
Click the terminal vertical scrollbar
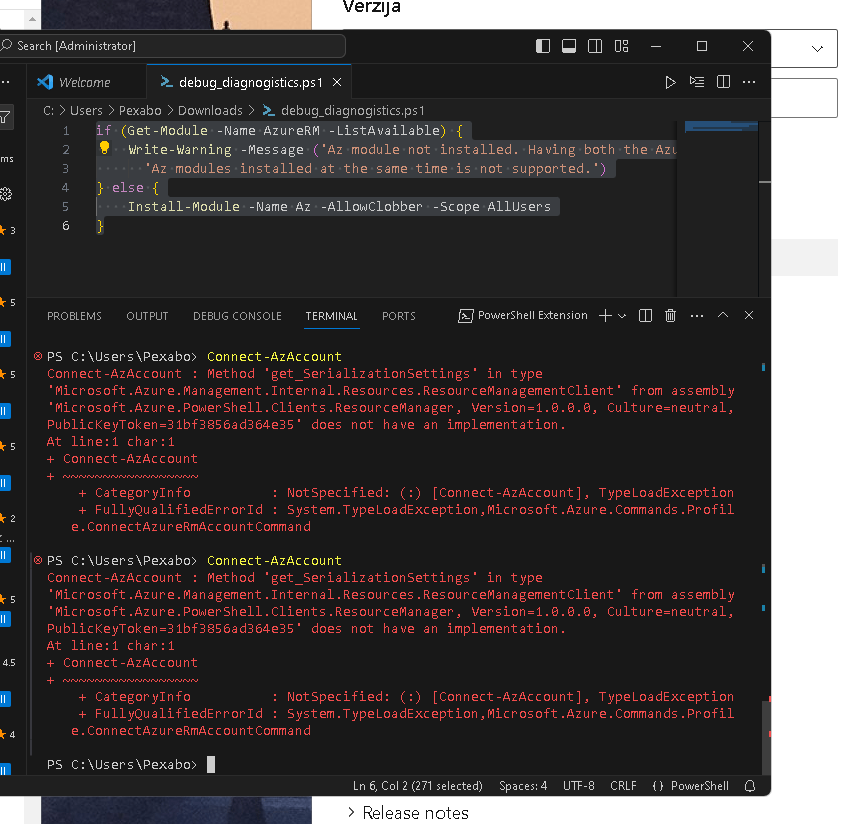click(766, 737)
